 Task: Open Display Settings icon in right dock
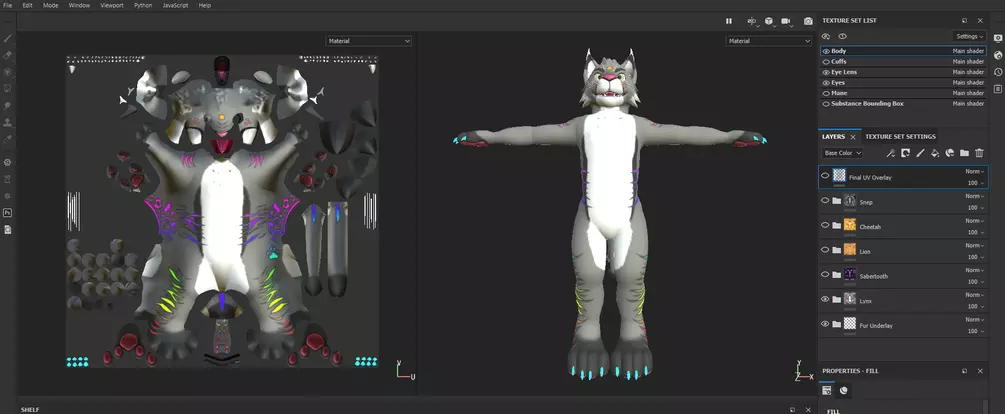(x=998, y=38)
